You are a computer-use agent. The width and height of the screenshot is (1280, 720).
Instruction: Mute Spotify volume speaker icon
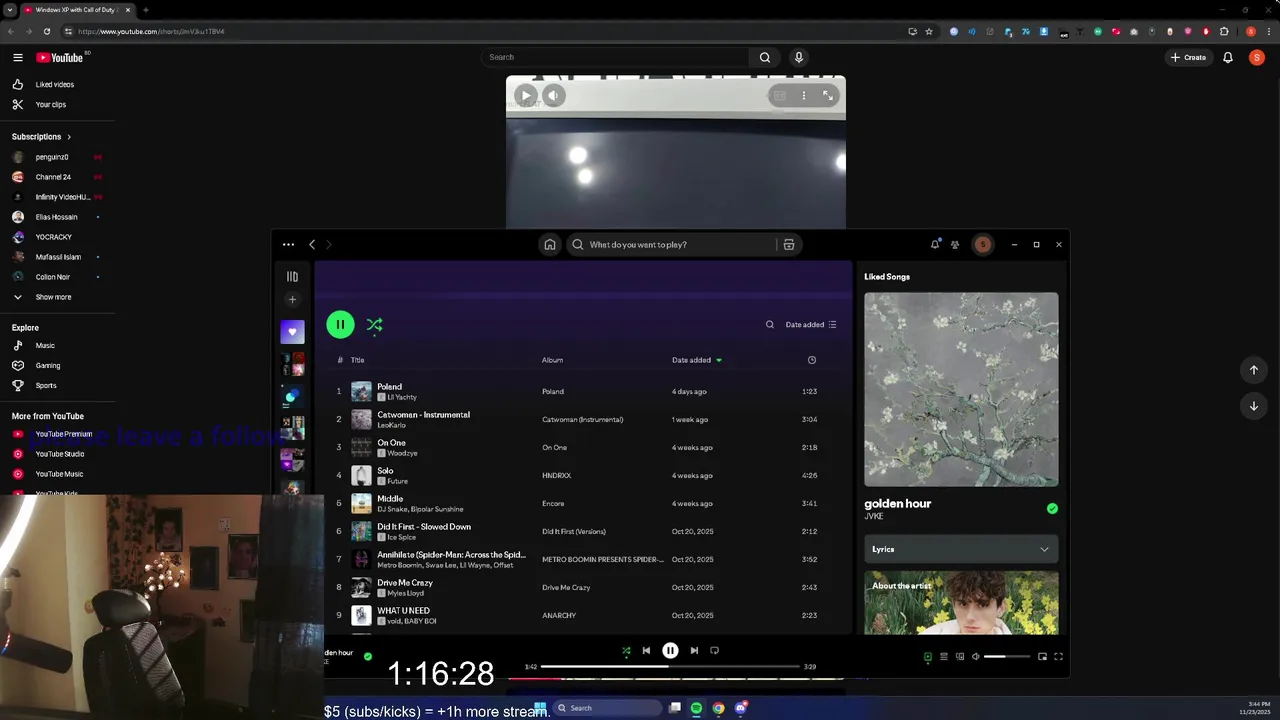coord(976,656)
